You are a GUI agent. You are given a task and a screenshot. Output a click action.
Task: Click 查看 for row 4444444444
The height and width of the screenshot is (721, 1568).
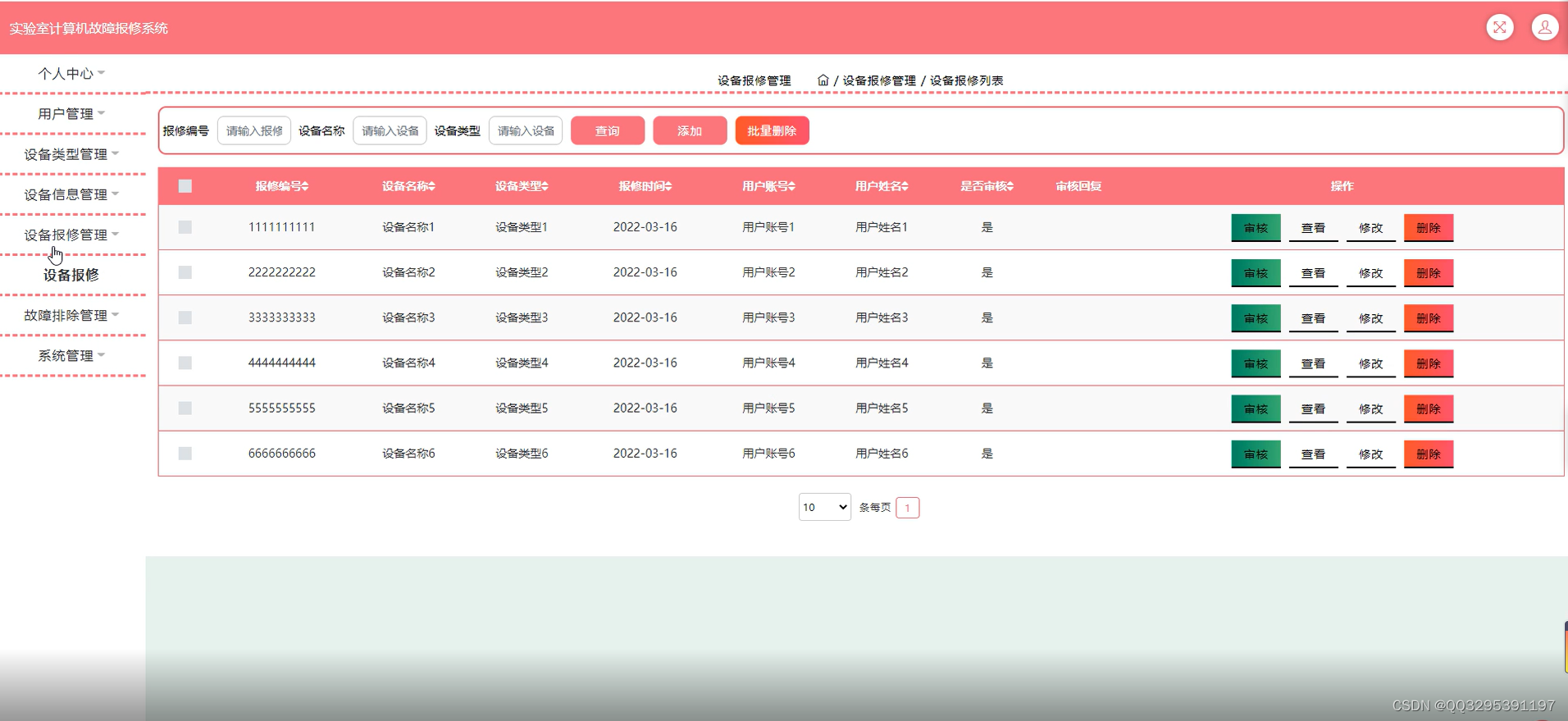click(1313, 363)
